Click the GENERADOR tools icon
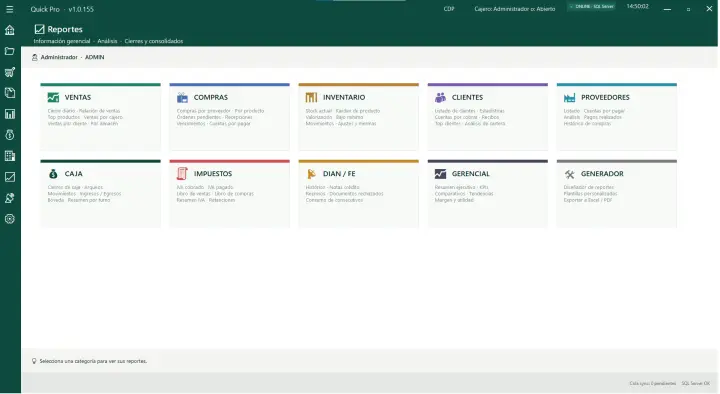 (569, 174)
